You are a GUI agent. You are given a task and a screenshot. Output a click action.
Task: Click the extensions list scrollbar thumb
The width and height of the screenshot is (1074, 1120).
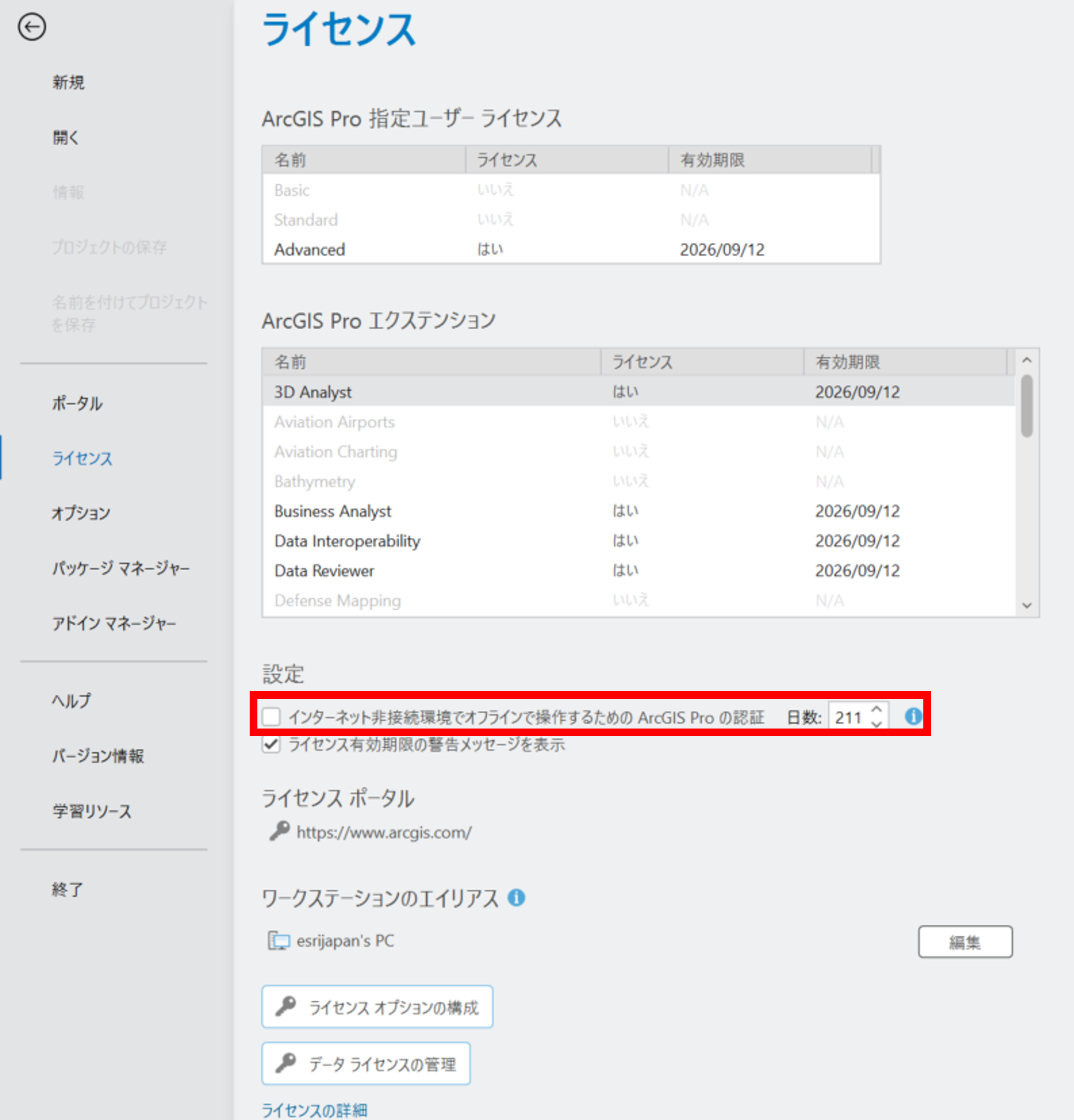click(1027, 406)
